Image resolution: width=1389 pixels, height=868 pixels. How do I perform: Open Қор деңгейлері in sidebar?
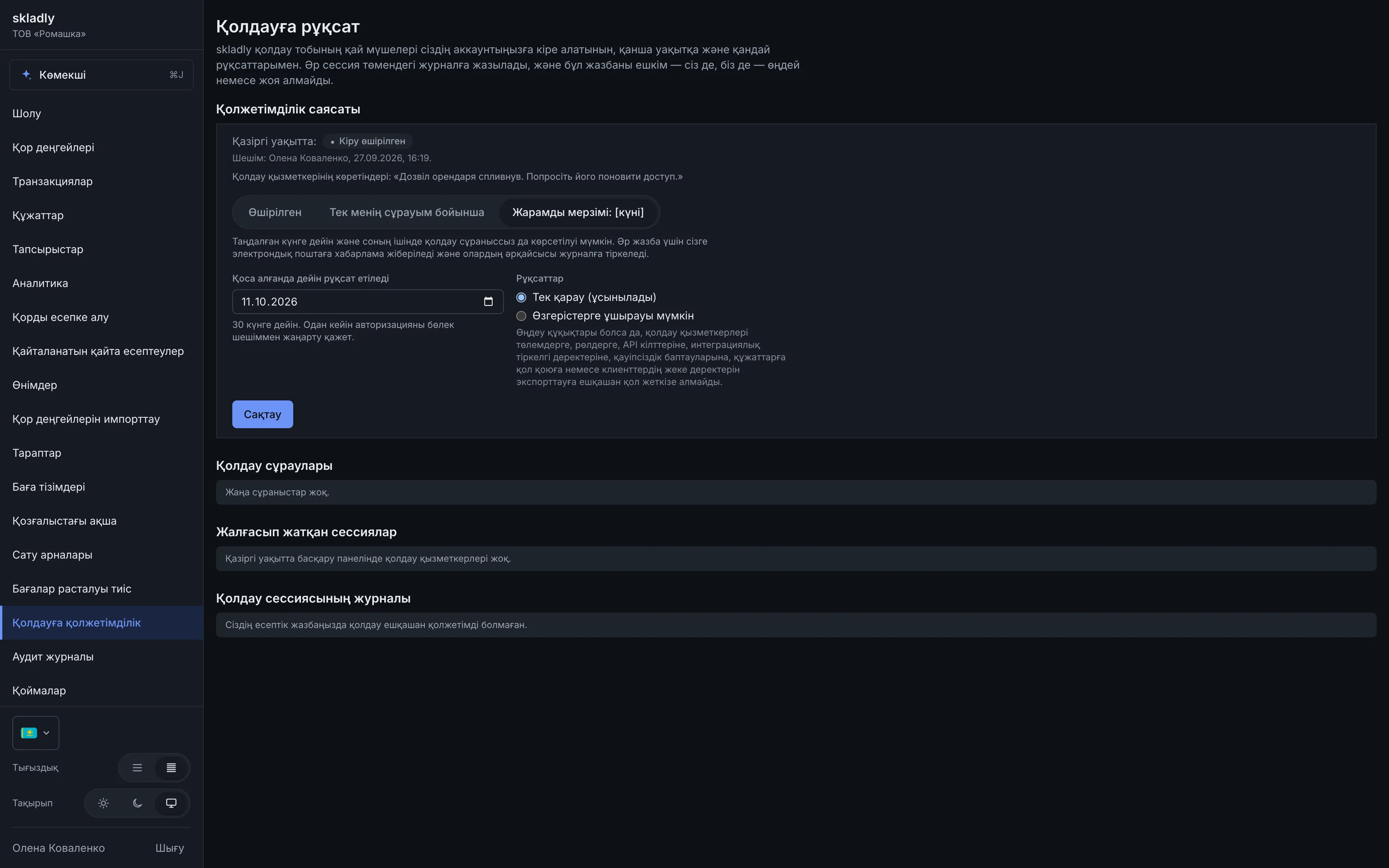101,147
